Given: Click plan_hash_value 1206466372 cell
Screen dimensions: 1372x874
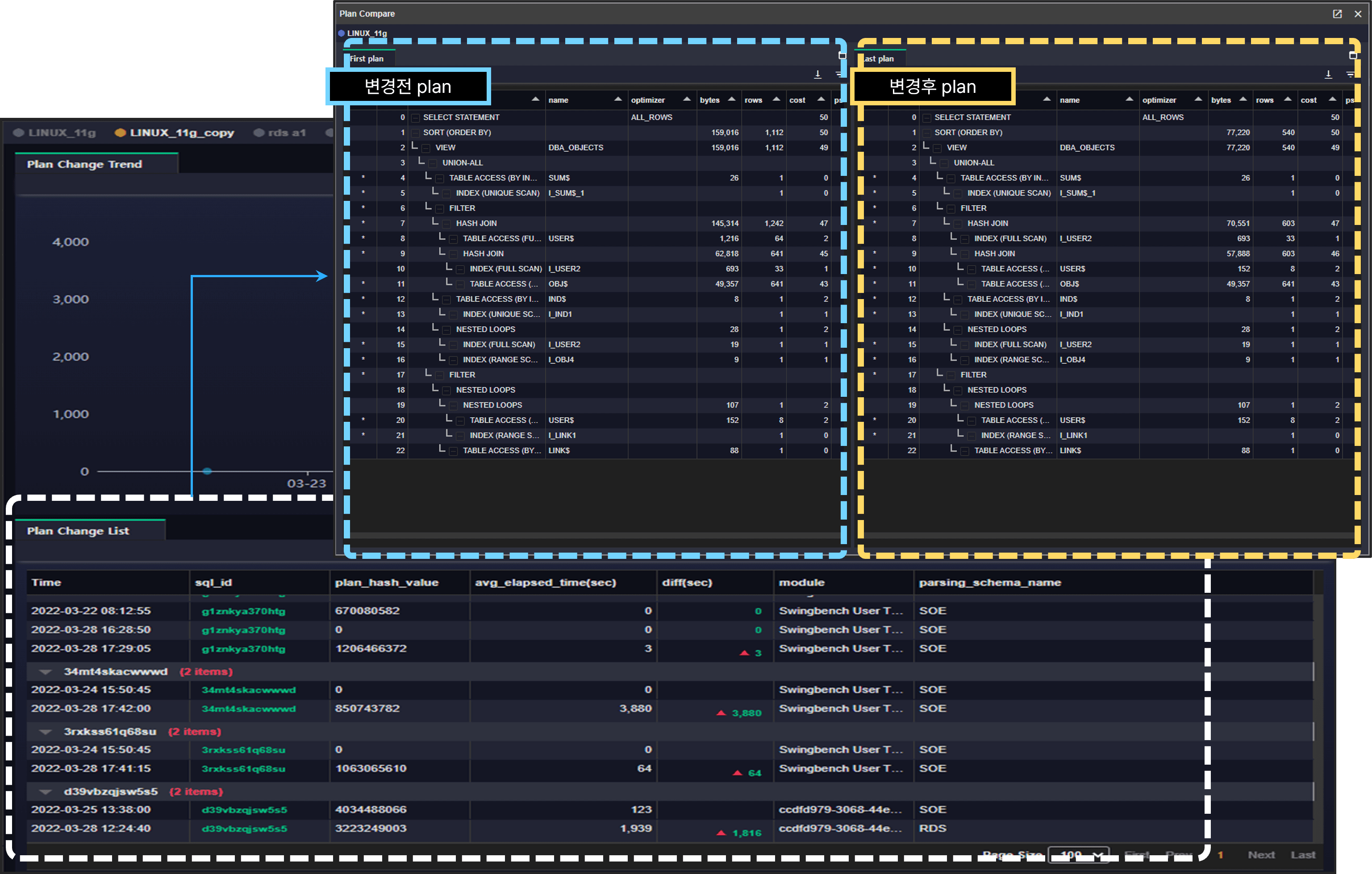Looking at the screenshot, I should point(400,649).
